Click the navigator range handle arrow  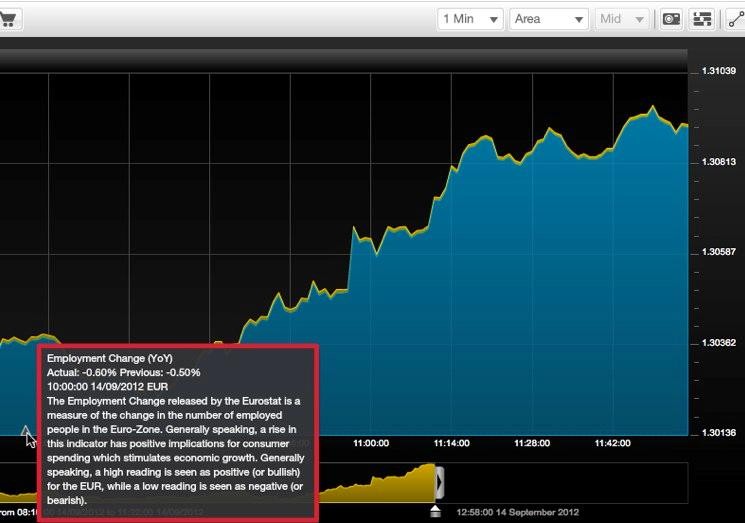(x=439, y=482)
